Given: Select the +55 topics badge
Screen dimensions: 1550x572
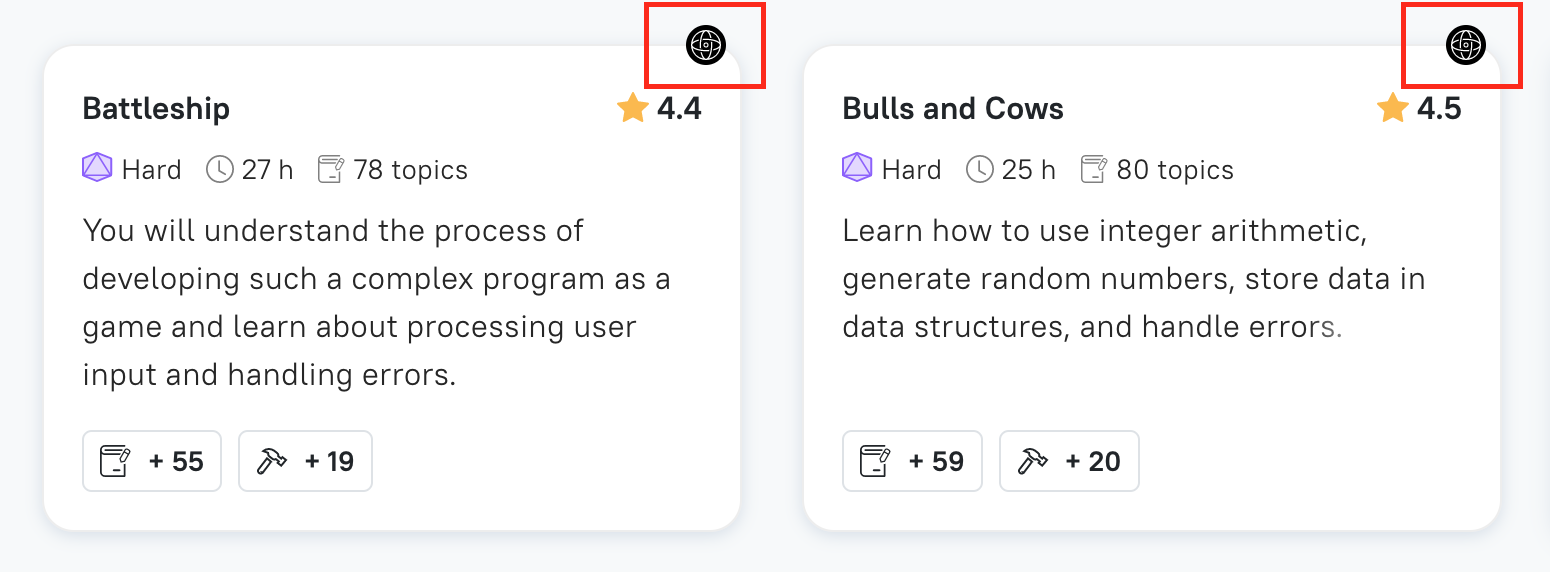Looking at the screenshot, I should point(152,461).
